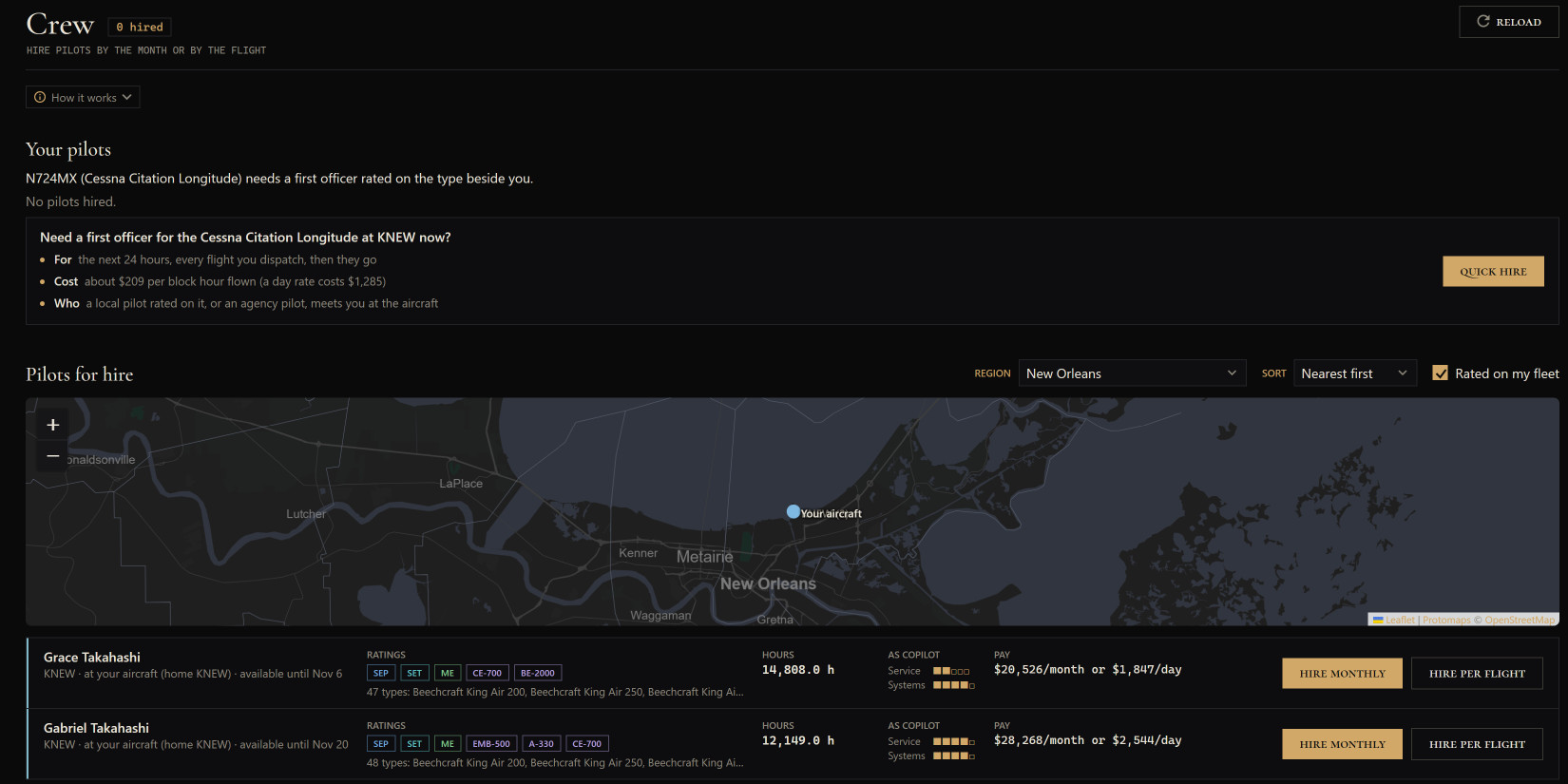This screenshot has width=1568, height=784.
Task: Click Grace Takahashi's SEP rating tag
Action: [x=381, y=673]
